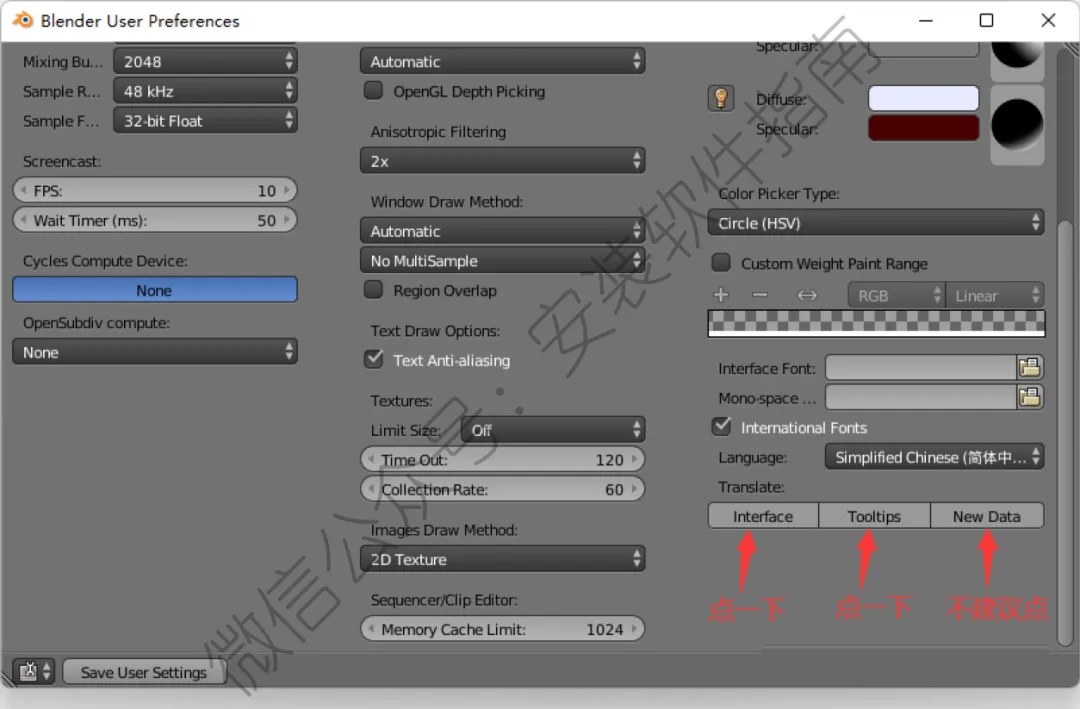Click the Sequencer/Clip Editor label

coord(444,599)
